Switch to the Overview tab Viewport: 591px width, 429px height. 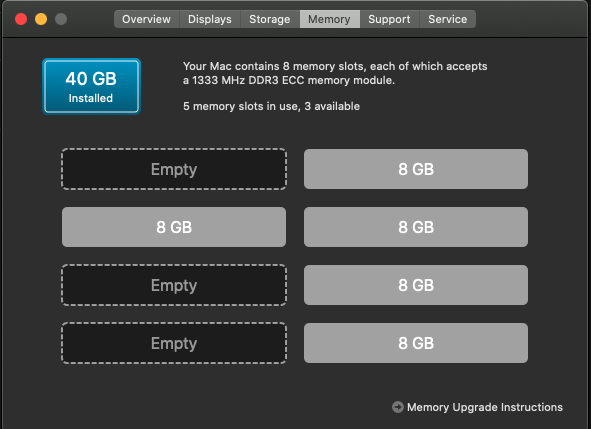point(147,19)
